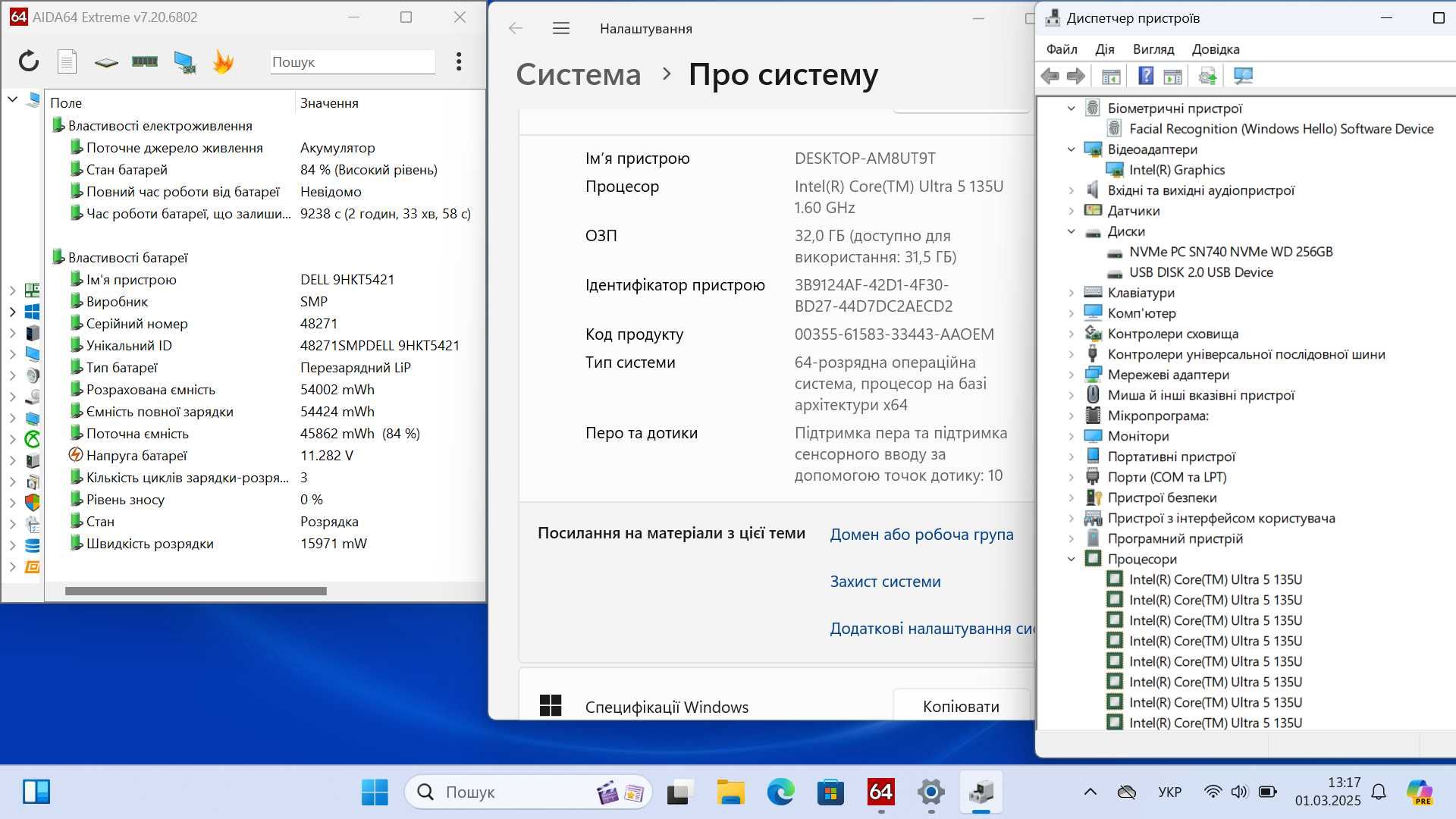Open Вигляд menu in Device Manager
The image size is (1456, 819).
point(1153,49)
